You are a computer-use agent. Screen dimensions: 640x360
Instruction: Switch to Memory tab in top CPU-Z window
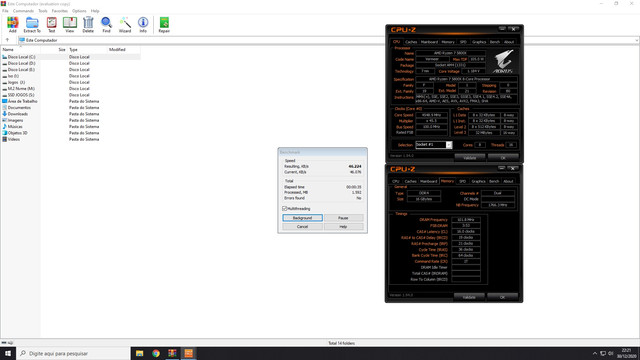[x=448, y=42]
